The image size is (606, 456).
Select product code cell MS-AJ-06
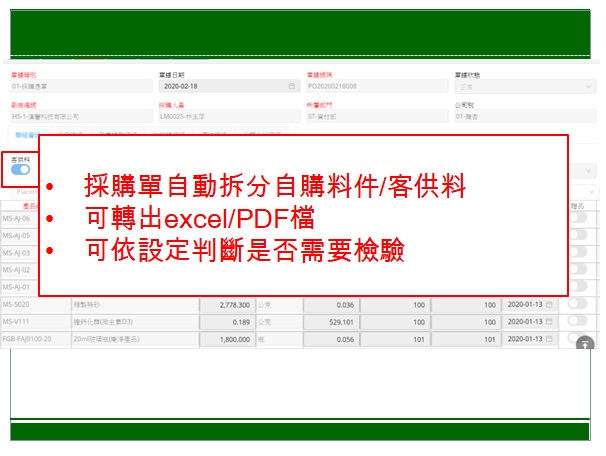(x=20, y=218)
